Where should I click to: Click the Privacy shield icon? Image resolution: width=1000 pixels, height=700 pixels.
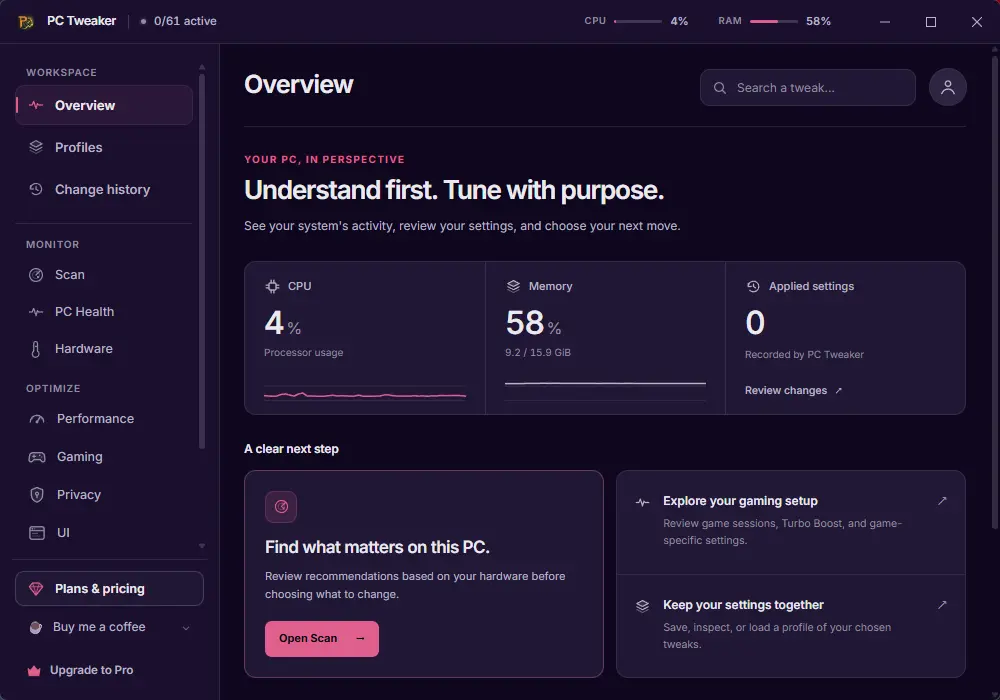click(x=37, y=495)
